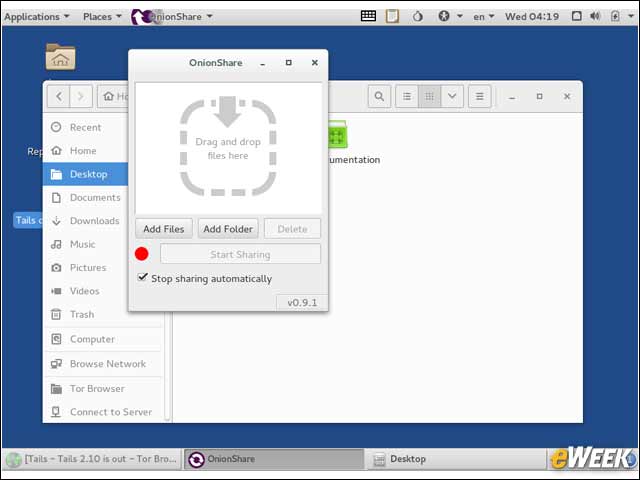Open the Places menu
Viewport: 640px width, 480px height.
[x=102, y=17]
